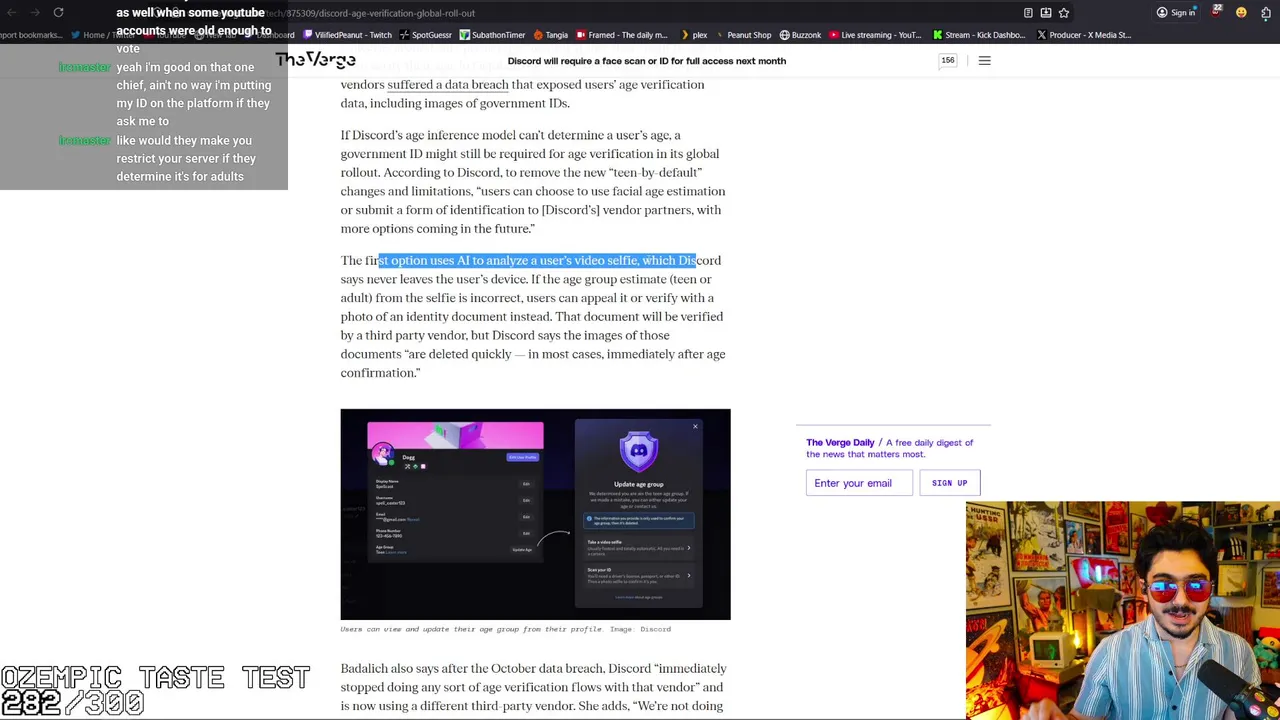Click the 'Take a video selfie' option in image
Viewport: 1280px width, 720px height.
638,547
